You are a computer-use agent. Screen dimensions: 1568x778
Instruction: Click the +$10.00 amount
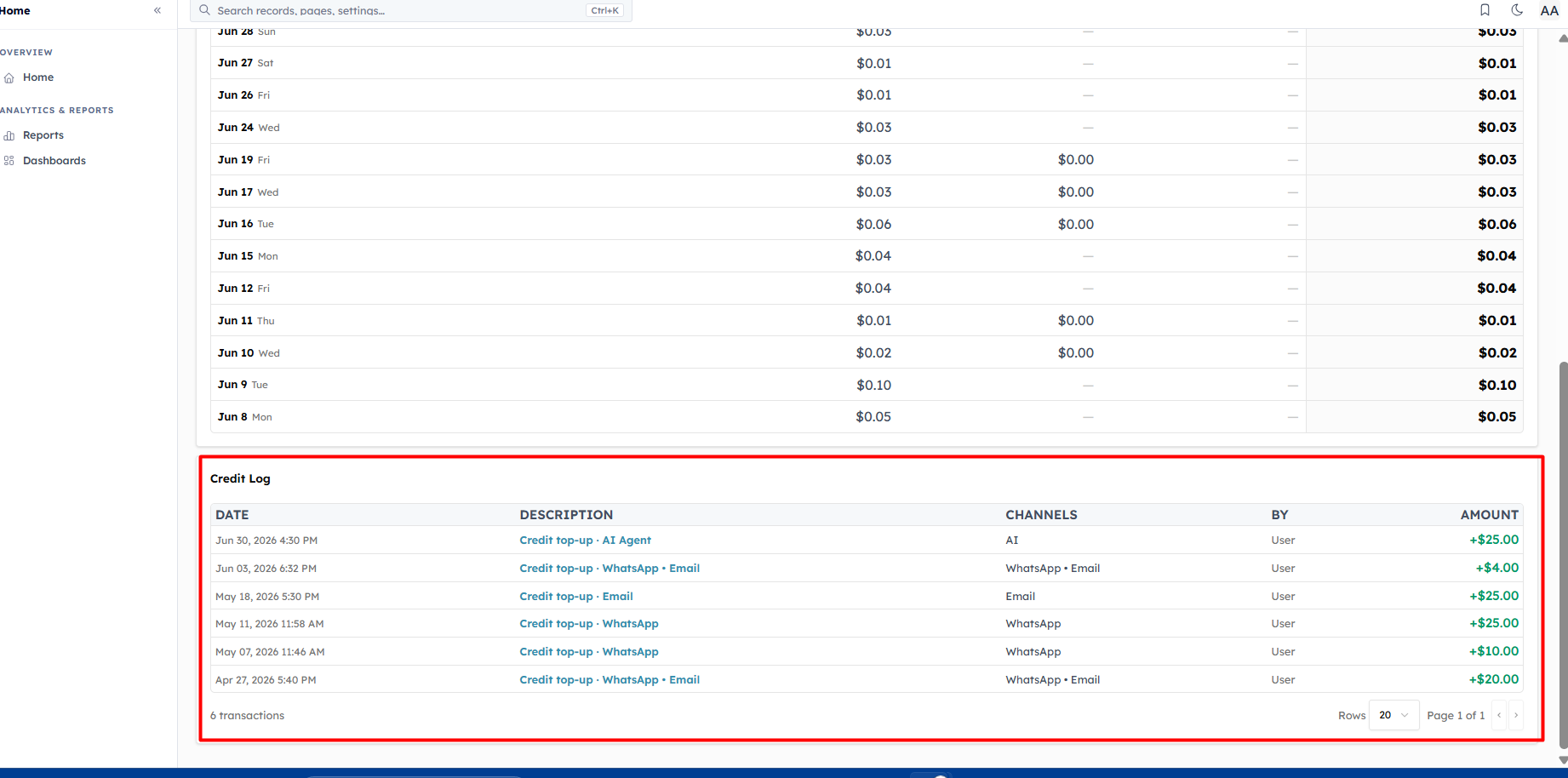click(x=1493, y=651)
